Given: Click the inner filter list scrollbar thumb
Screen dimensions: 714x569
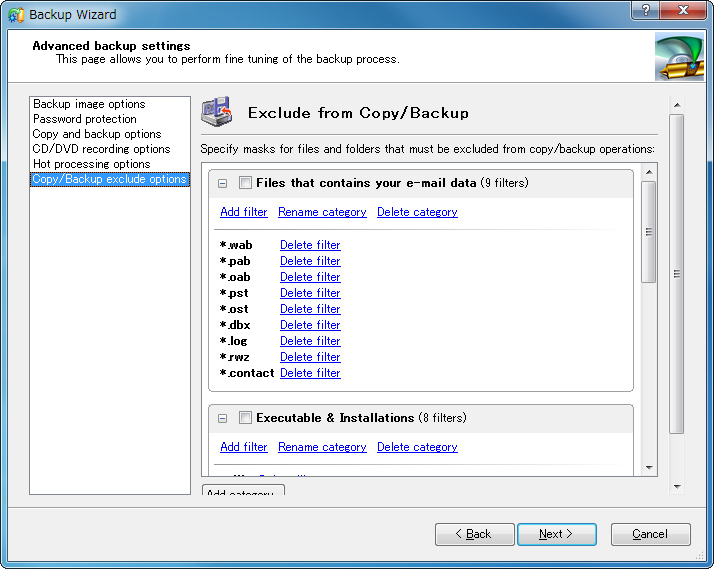Looking at the screenshot, I should [649, 232].
